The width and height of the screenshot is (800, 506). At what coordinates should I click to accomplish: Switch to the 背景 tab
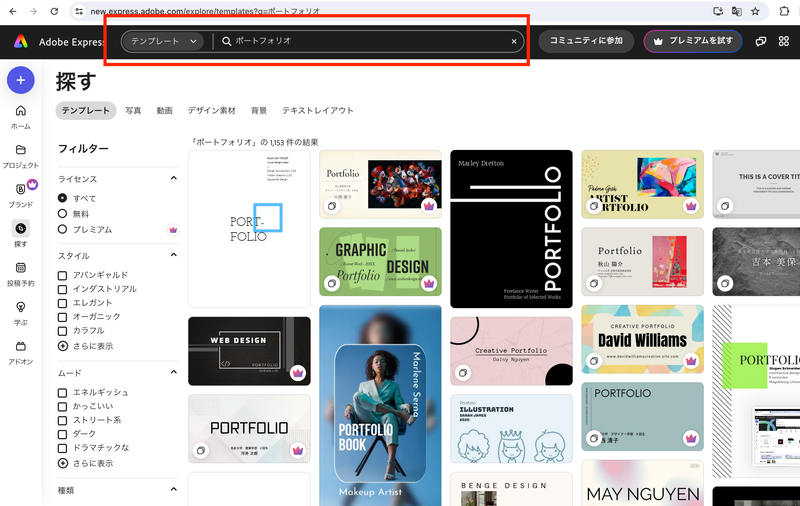click(x=259, y=111)
